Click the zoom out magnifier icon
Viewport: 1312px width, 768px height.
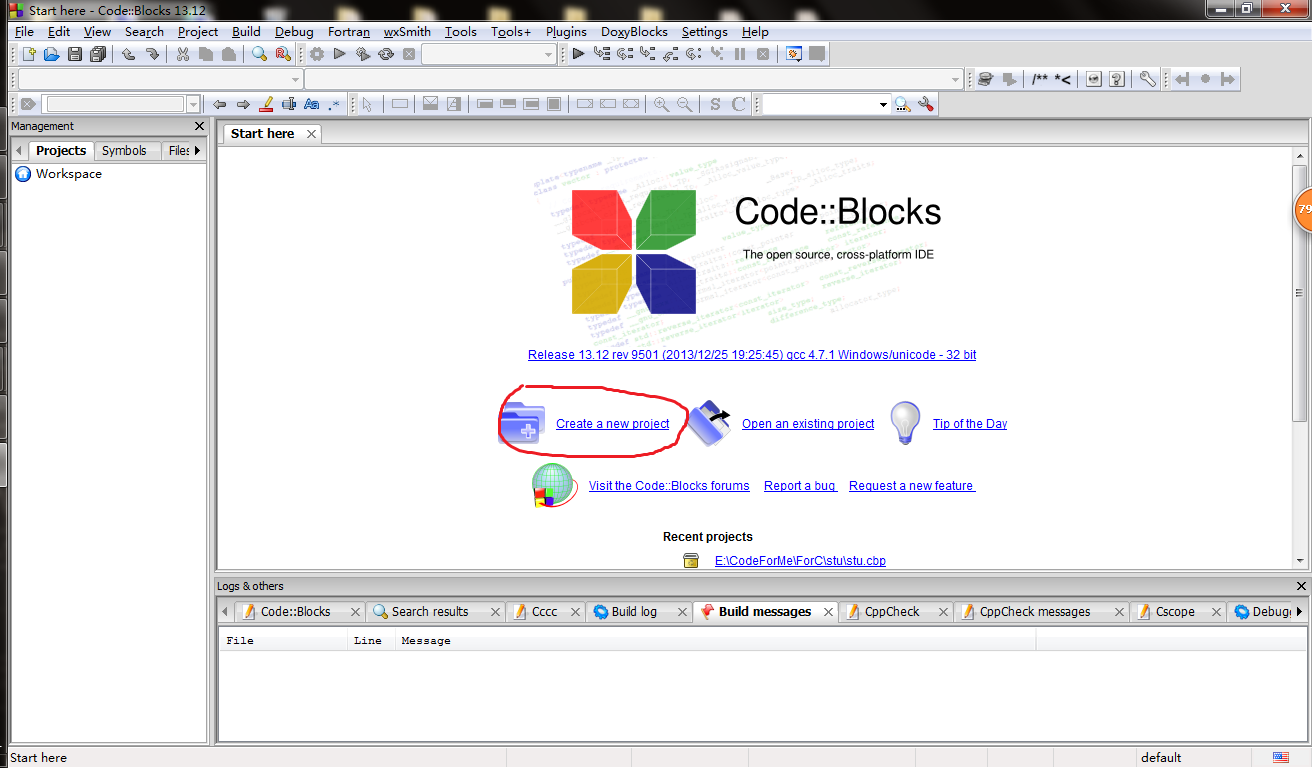(x=684, y=104)
